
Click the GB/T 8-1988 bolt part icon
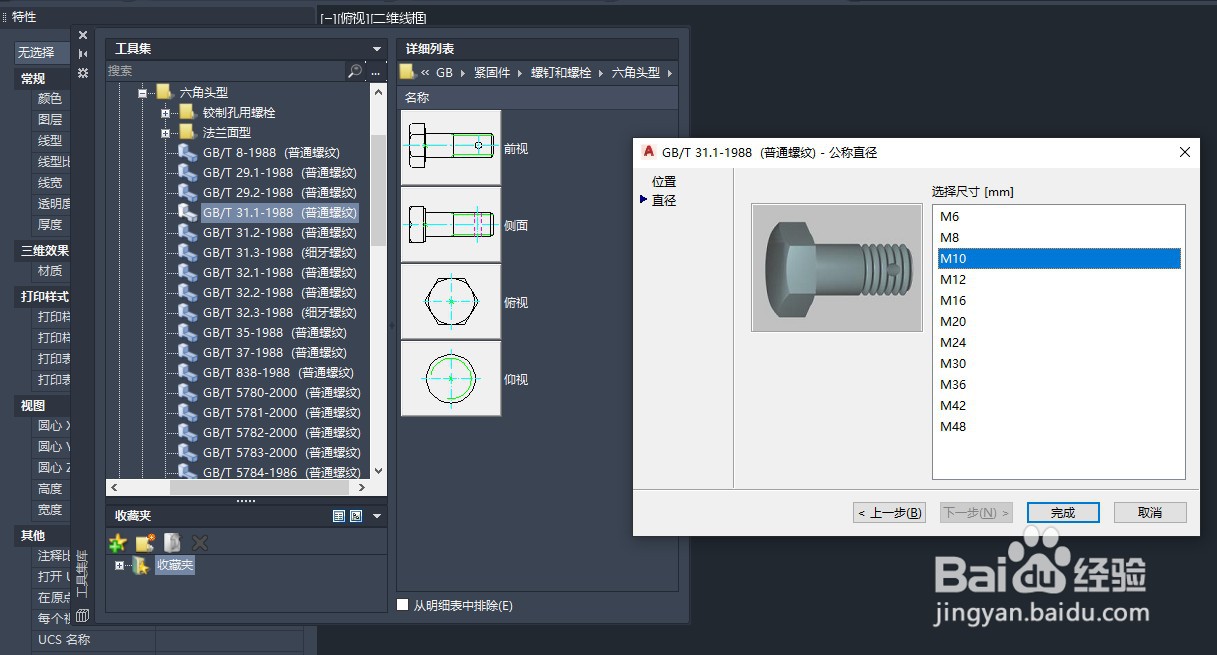[187, 152]
